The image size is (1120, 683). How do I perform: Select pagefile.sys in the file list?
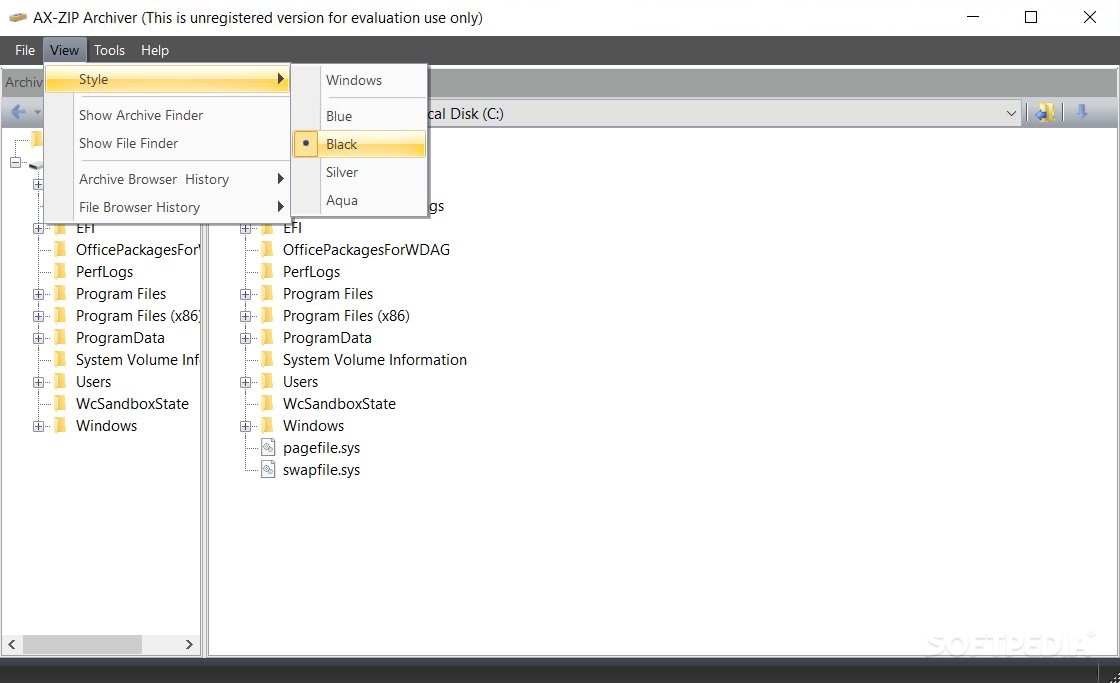tap(321, 448)
